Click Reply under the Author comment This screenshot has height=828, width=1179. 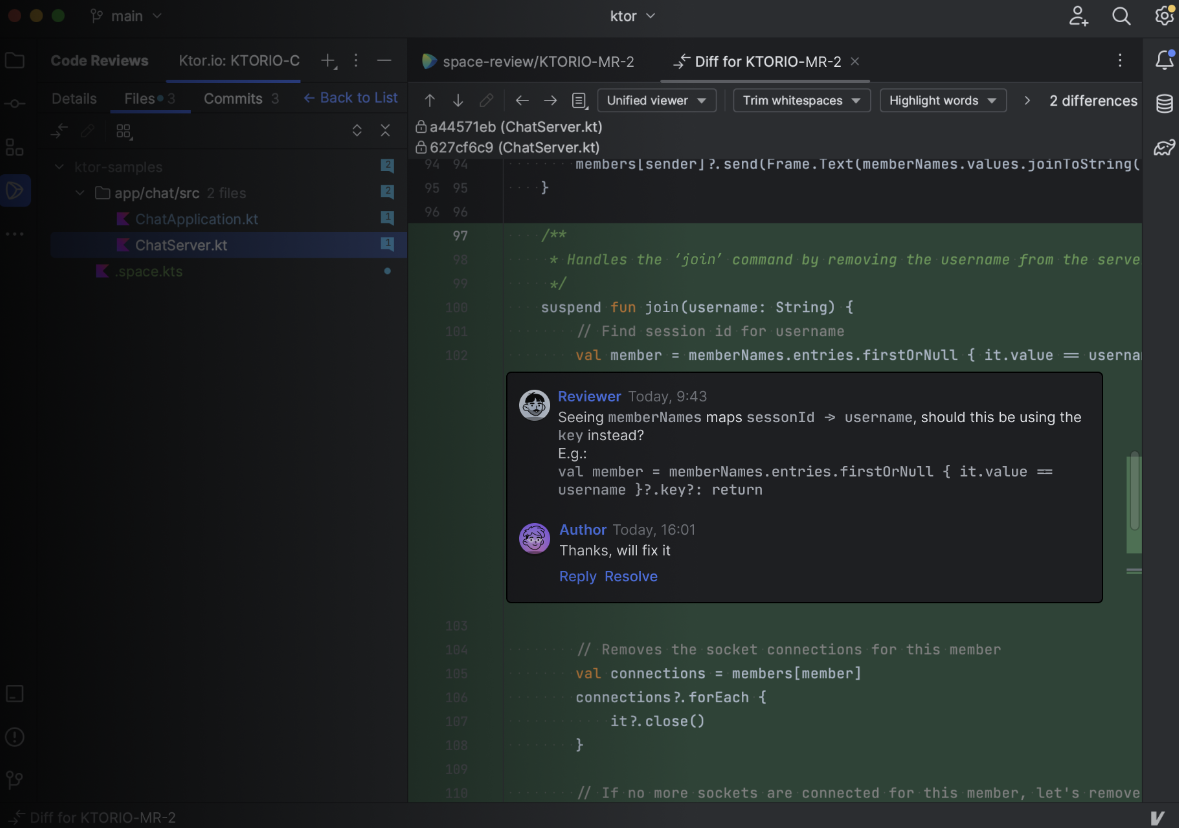(577, 577)
